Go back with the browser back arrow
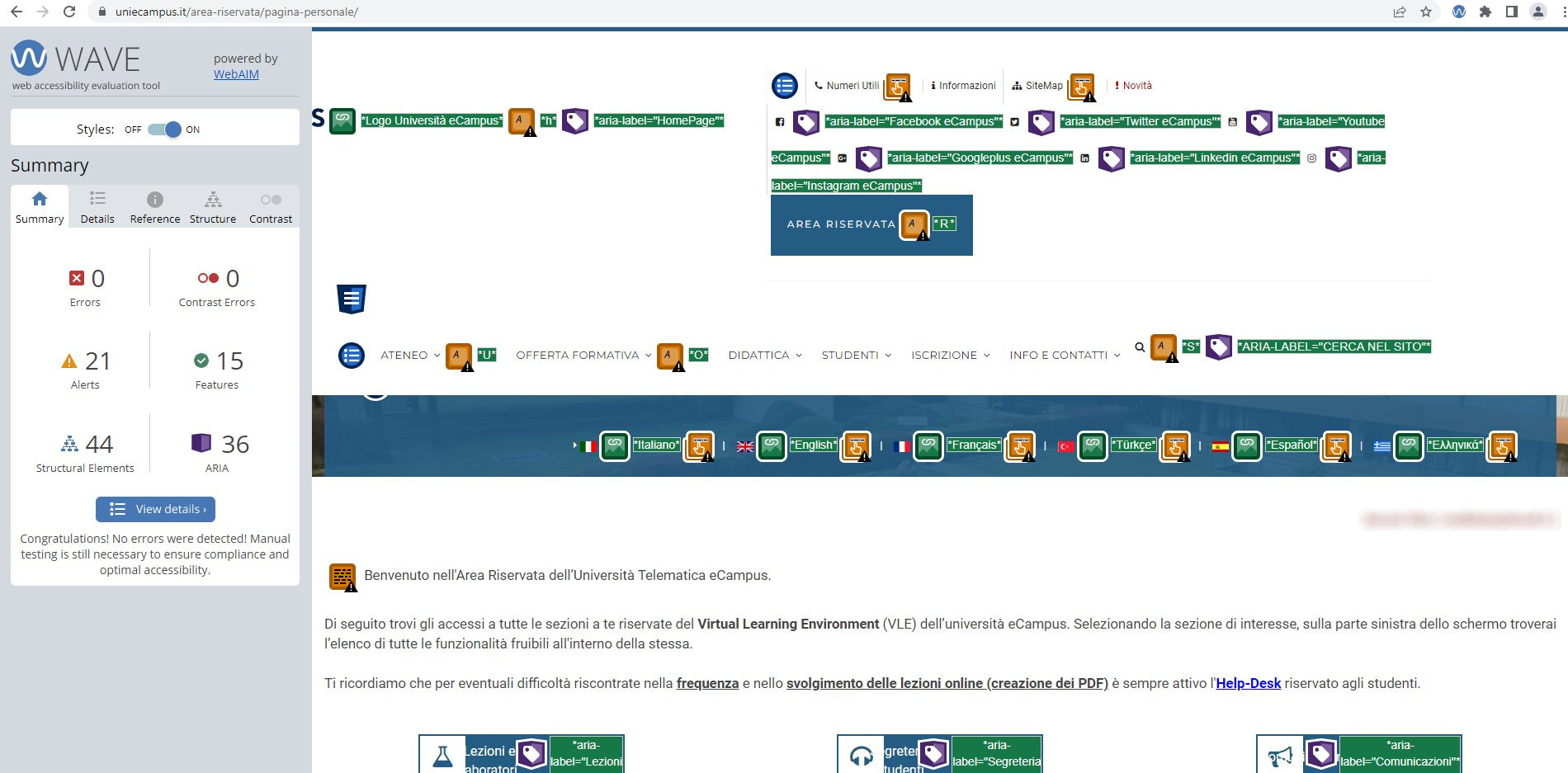This screenshot has width=1568, height=773. pos(16,12)
